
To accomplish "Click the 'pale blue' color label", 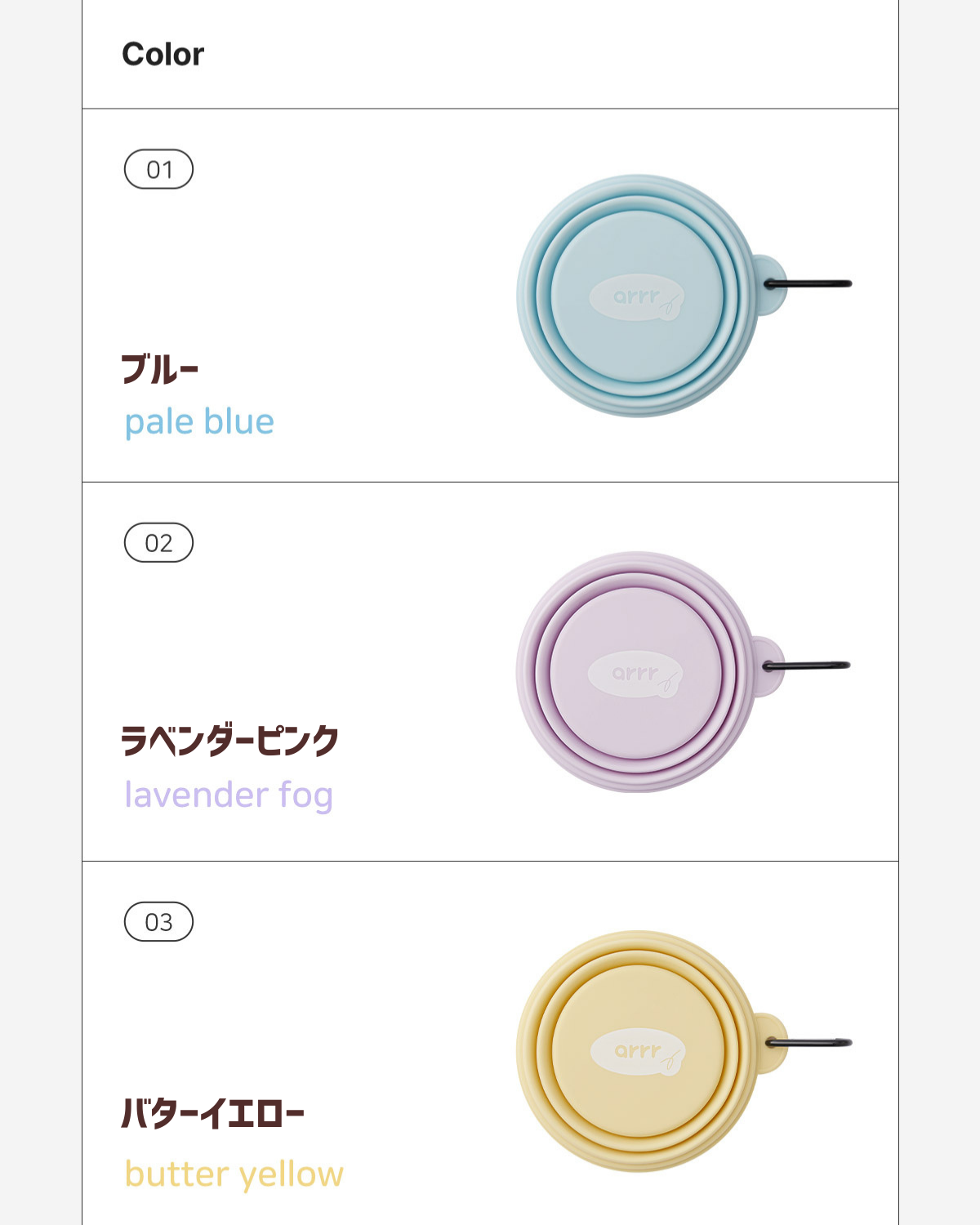I will pos(199,422).
